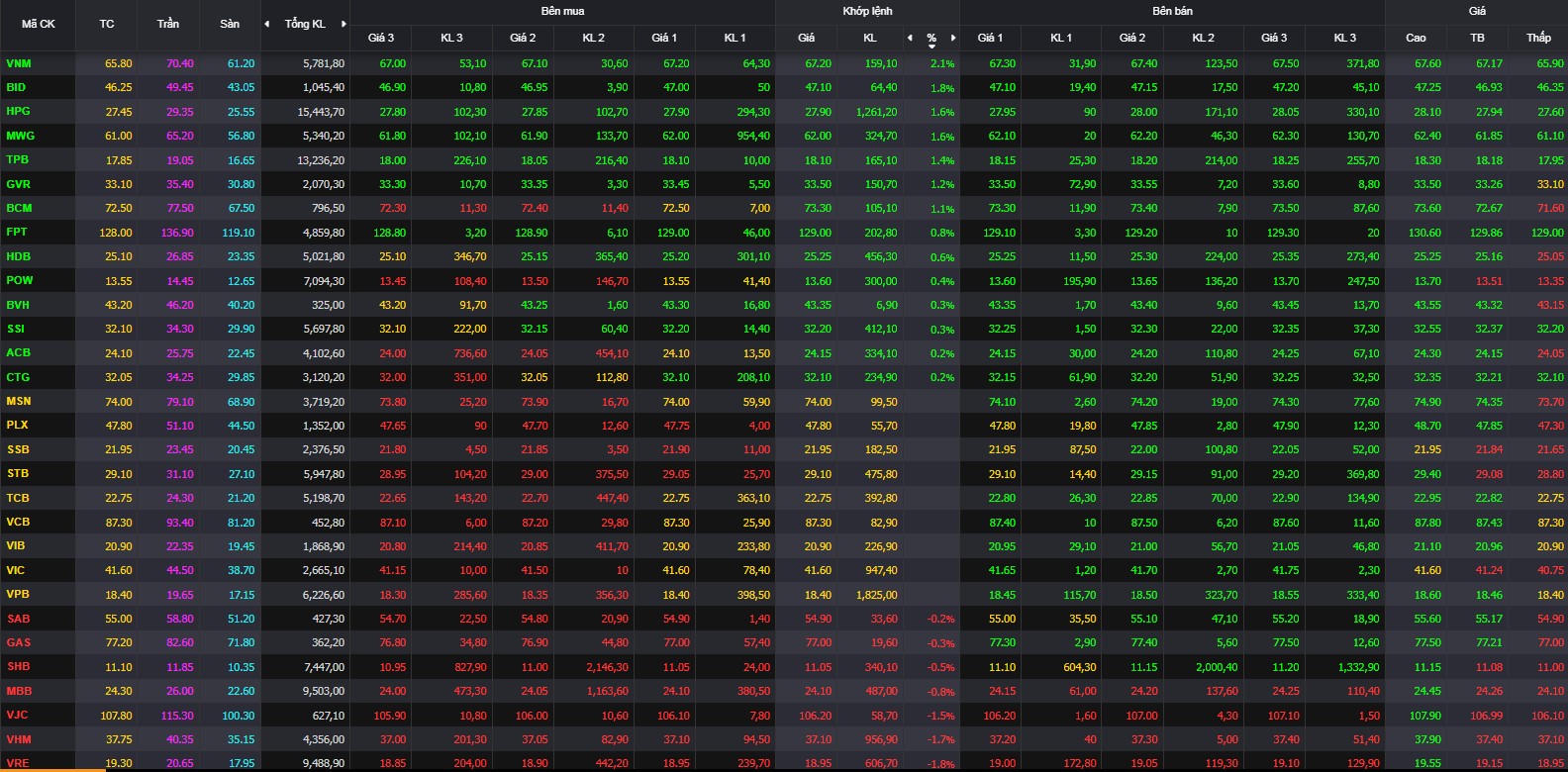Click the Cao high price column header
This screenshot has width=1568, height=772.
pyautogui.click(x=1416, y=38)
